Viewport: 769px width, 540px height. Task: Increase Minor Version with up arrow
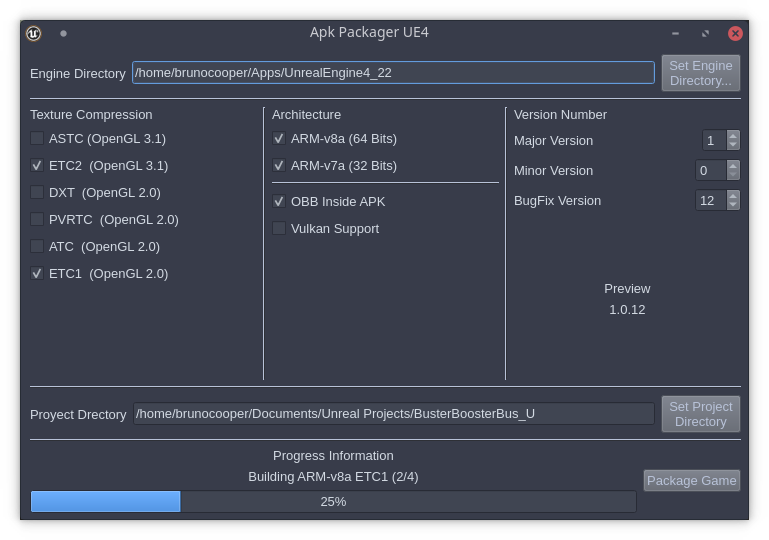[733, 165]
